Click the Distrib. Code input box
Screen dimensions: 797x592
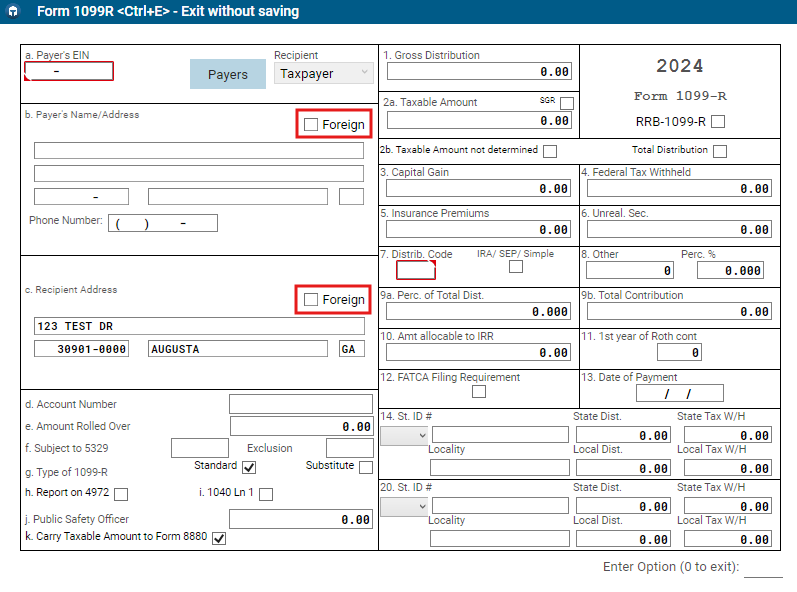[x=415, y=270]
